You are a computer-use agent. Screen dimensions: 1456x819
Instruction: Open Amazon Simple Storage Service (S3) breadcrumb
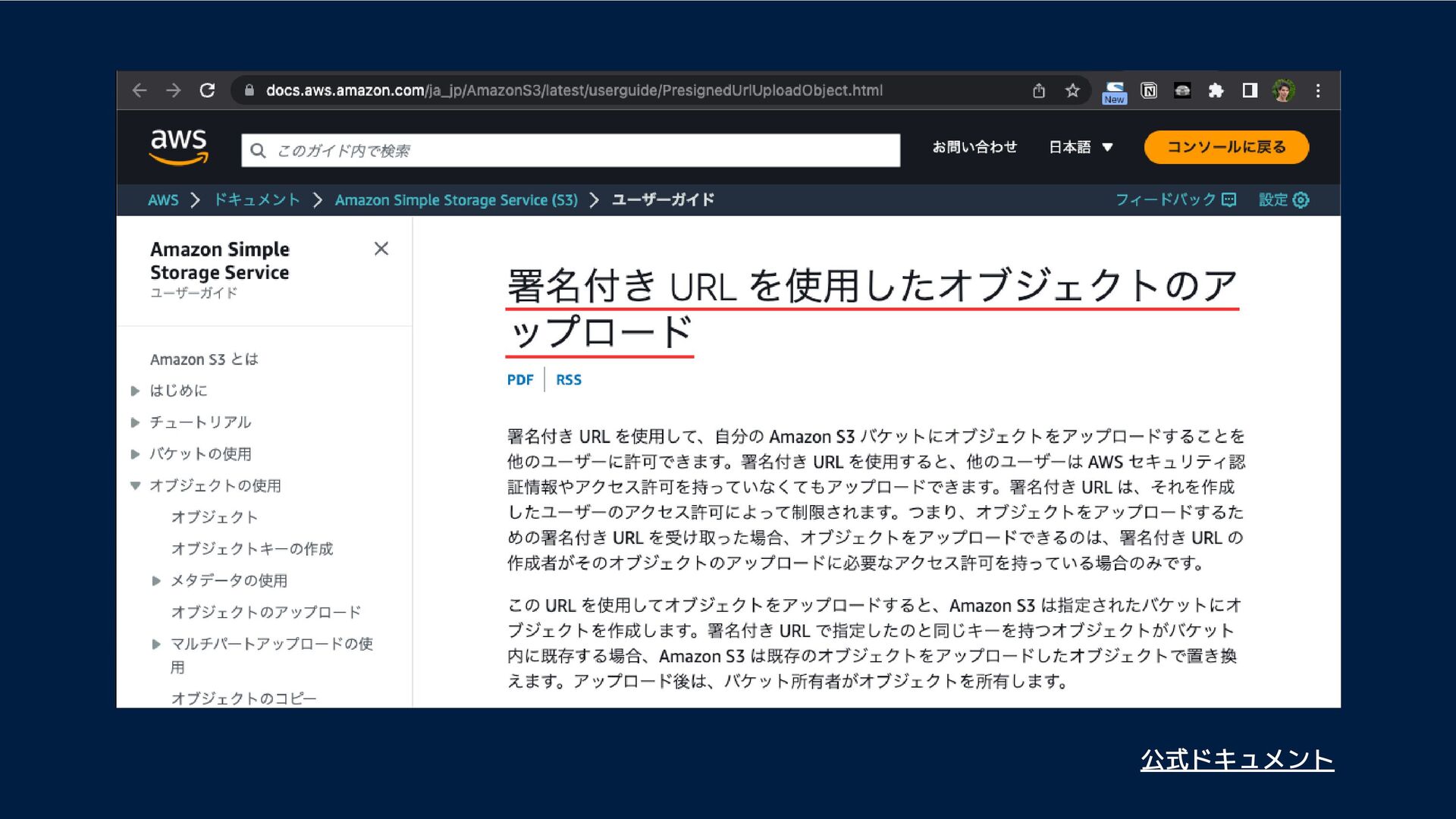click(456, 199)
